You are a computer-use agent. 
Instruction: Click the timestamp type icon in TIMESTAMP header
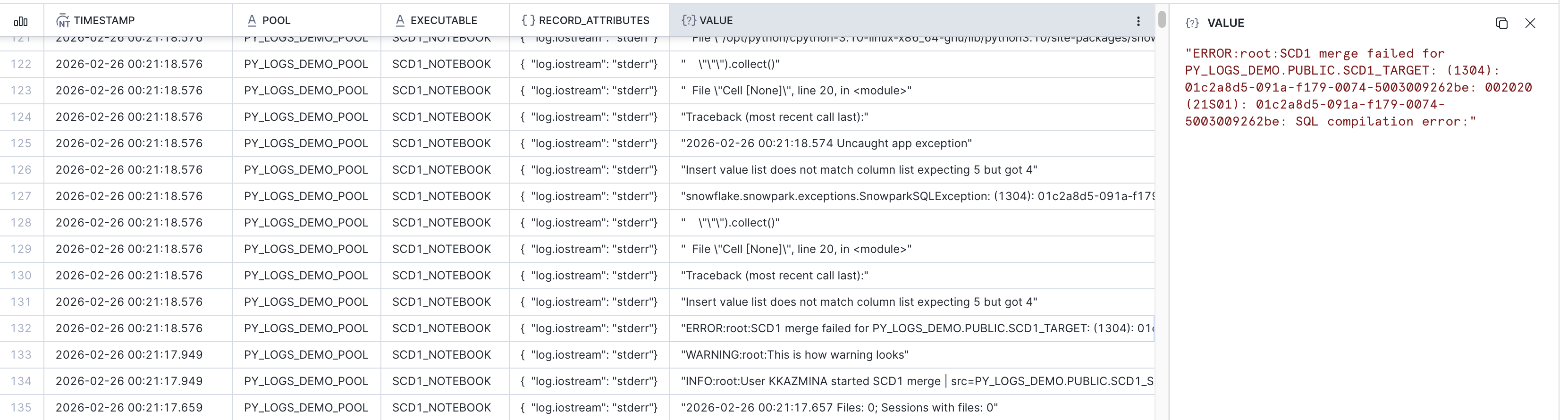pyautogui.click(x=63, y=21)
